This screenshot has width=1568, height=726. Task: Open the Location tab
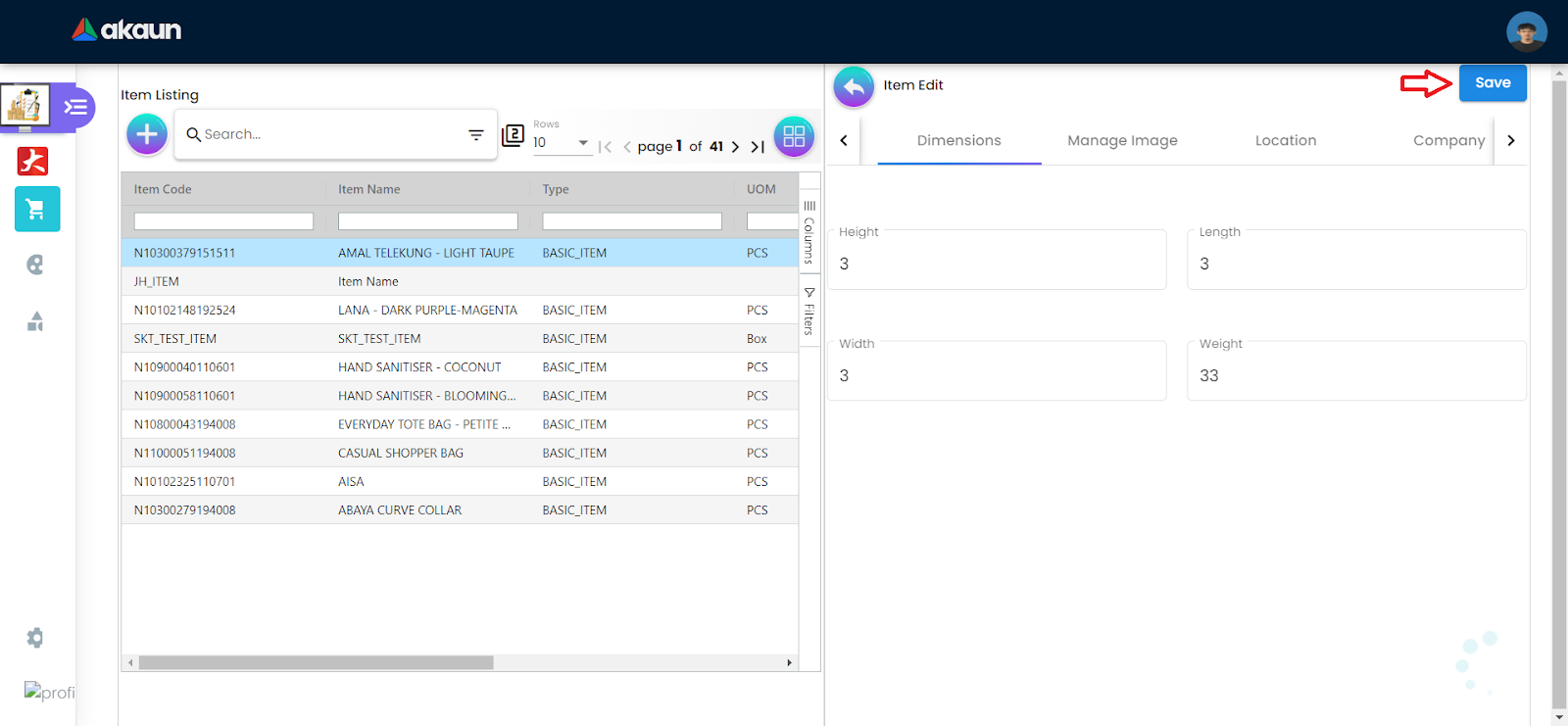1285,141
